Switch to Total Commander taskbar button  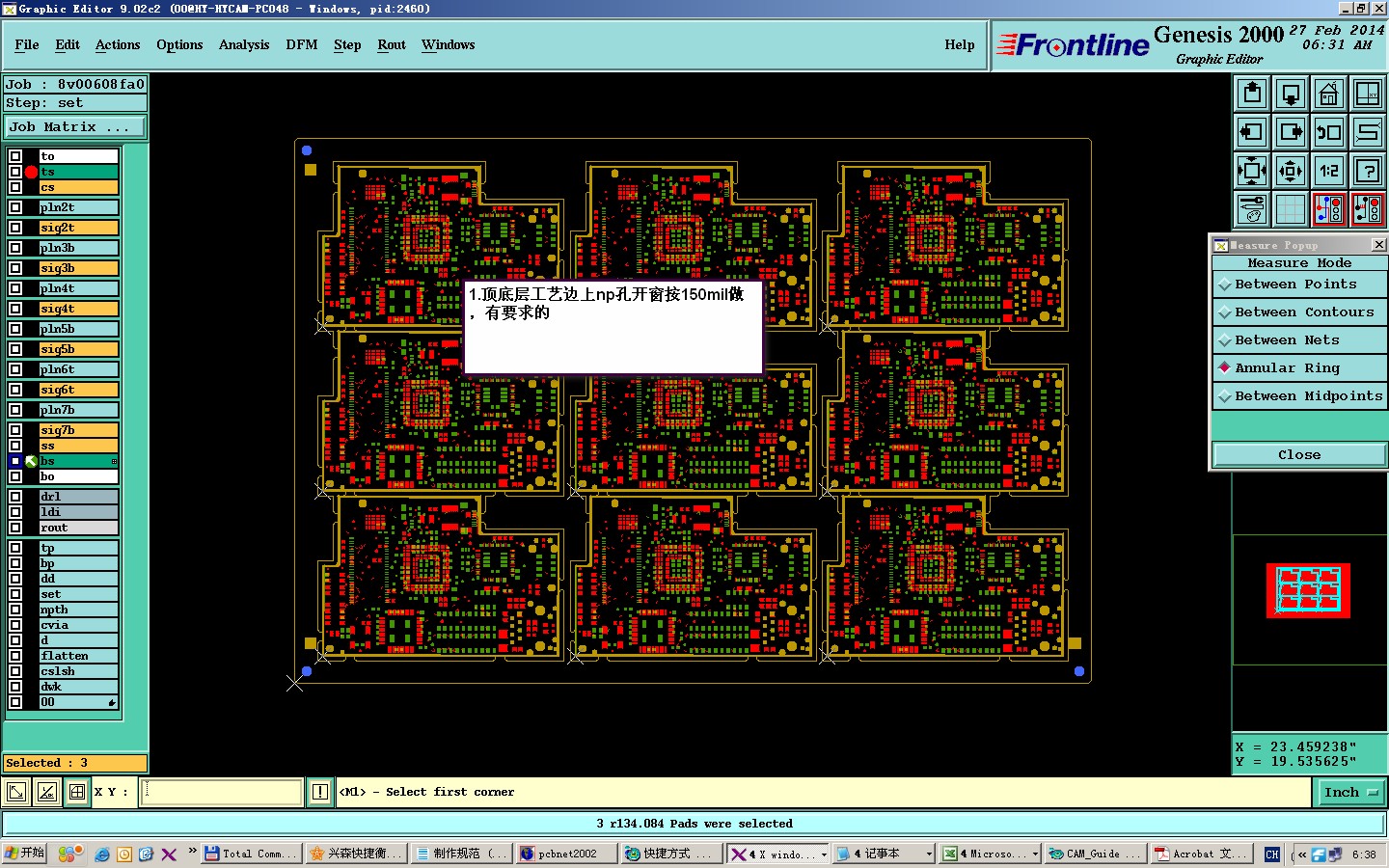click(252, 854)
